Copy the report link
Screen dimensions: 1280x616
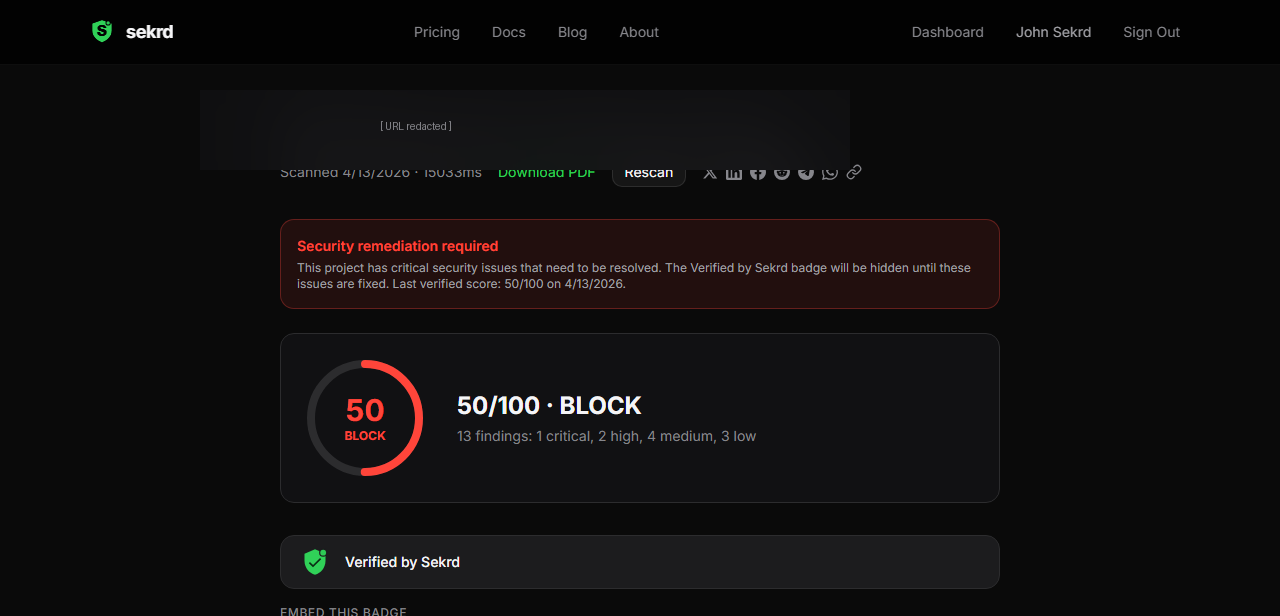click(x=853, y=172)
